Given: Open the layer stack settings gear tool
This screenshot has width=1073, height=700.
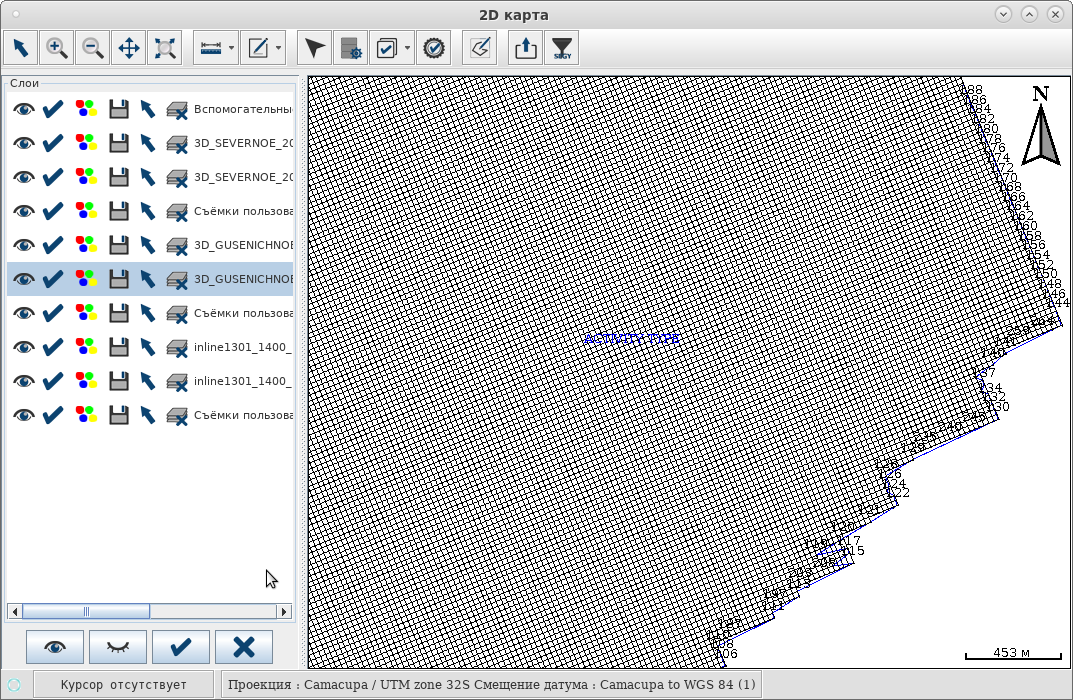Looking at the screenshot, I should click(x=350, y=48).
